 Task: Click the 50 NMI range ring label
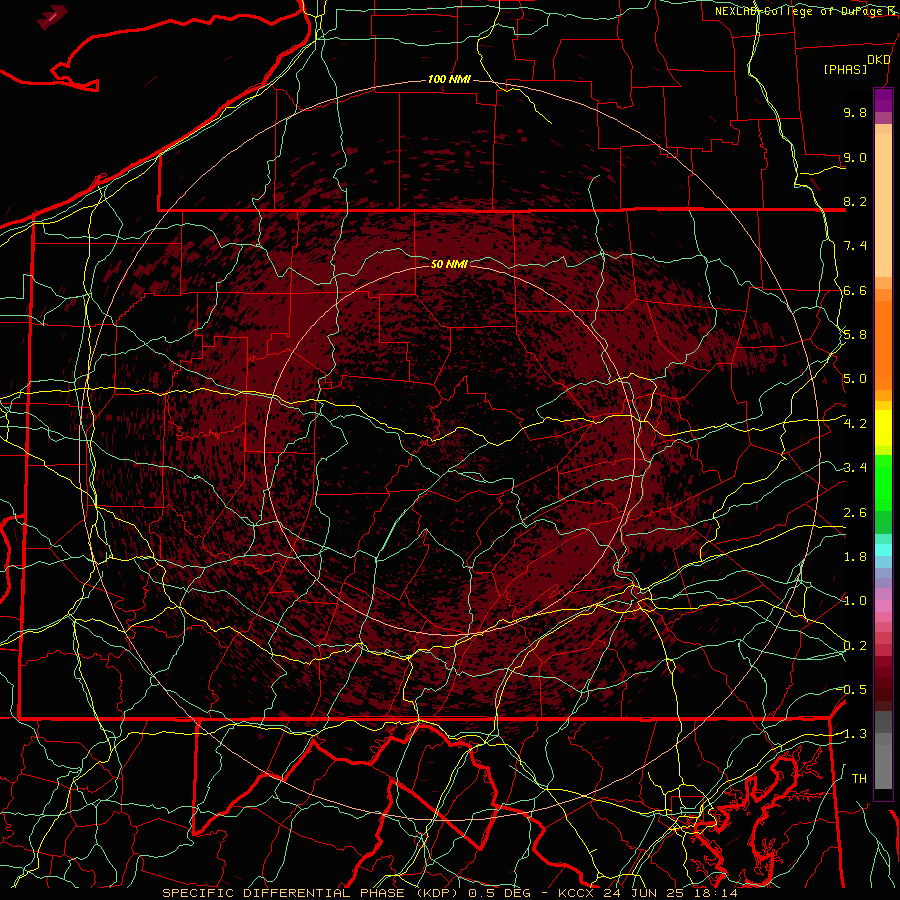tap(449, 264)
